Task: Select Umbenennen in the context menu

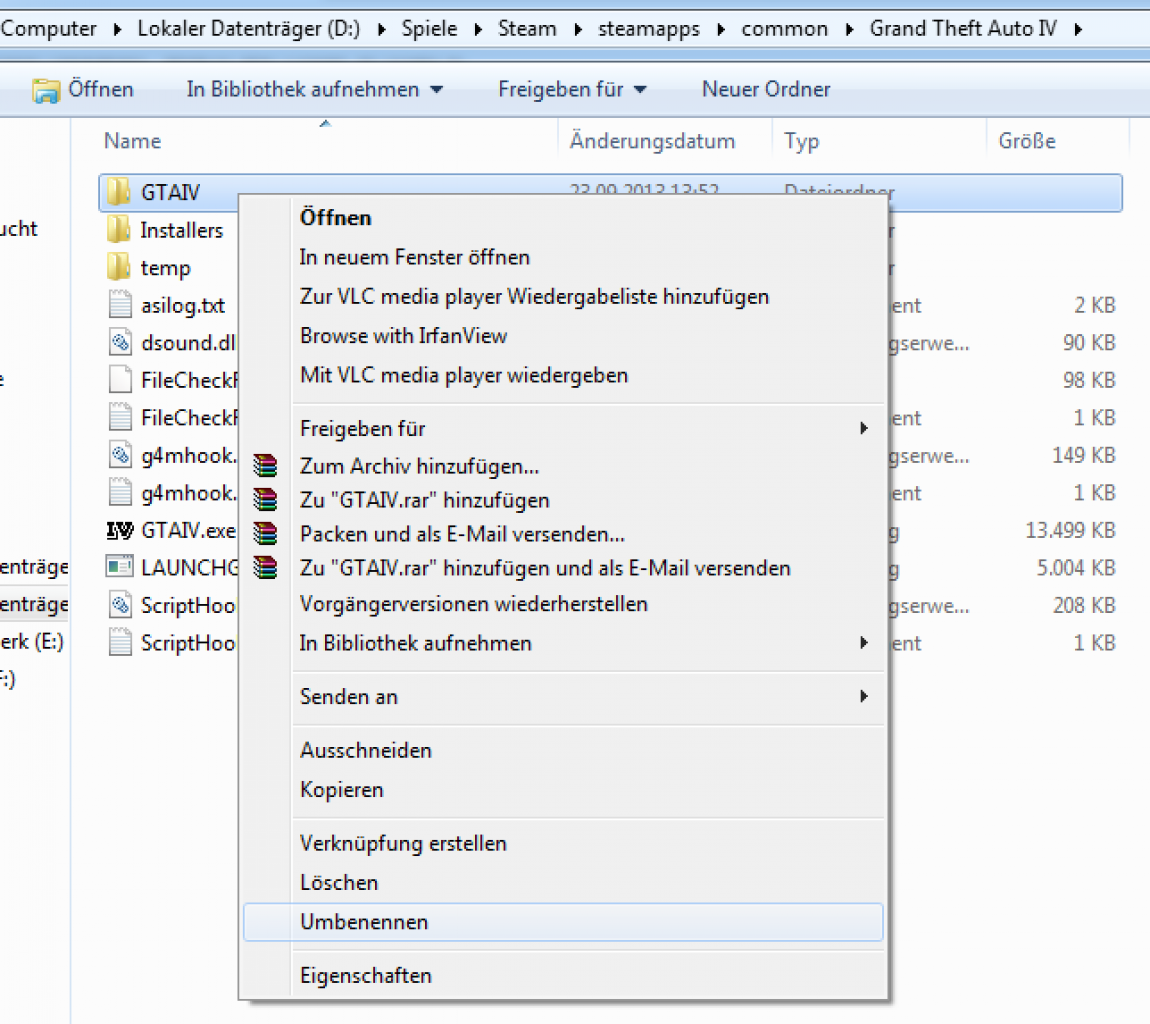Action: pos(563,922)
